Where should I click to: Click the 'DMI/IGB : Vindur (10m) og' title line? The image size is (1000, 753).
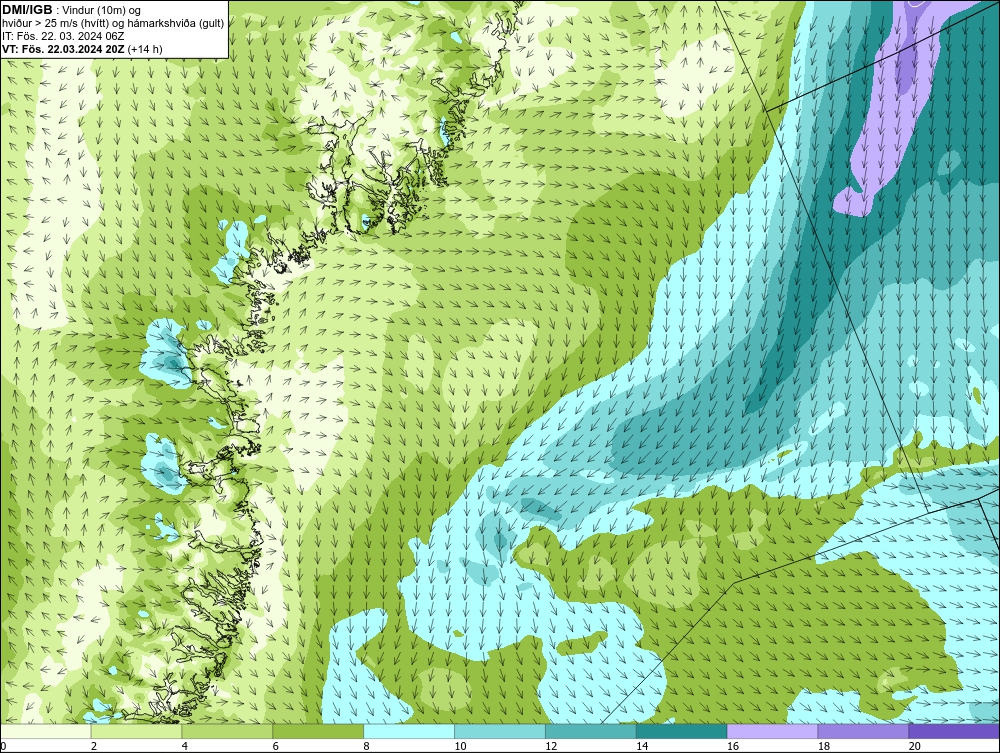(x=72, y=10)
